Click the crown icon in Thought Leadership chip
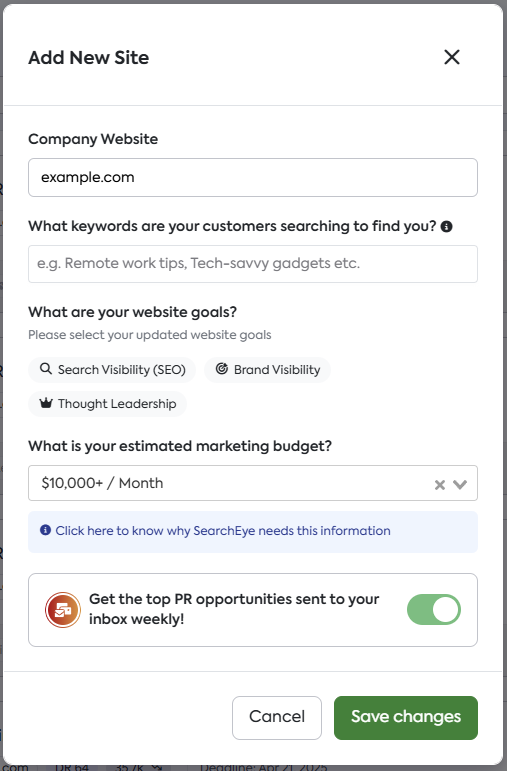507x771 pixels. (46, 403)
